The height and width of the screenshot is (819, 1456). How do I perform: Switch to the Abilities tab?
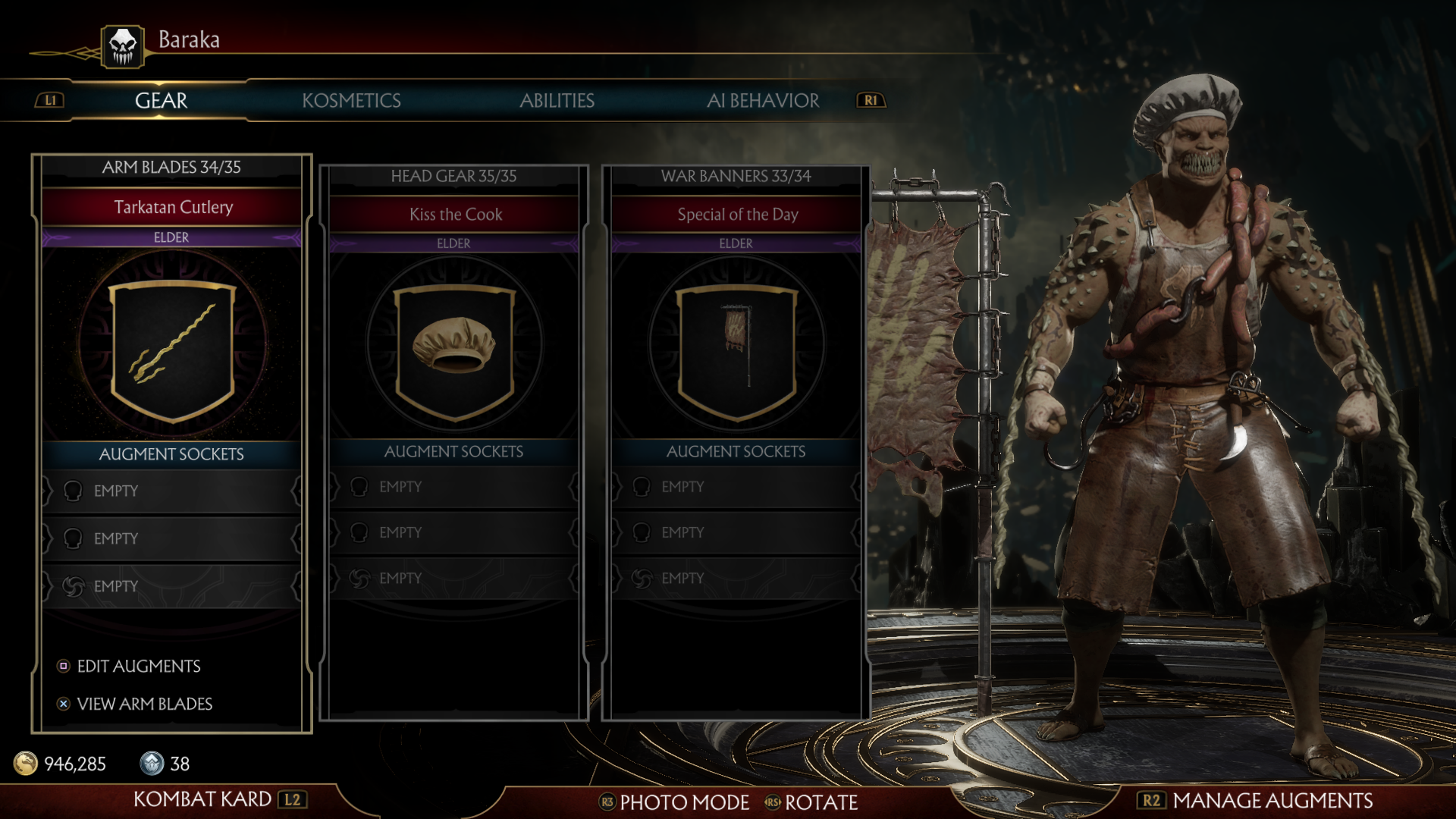click(x=557, y=101)
